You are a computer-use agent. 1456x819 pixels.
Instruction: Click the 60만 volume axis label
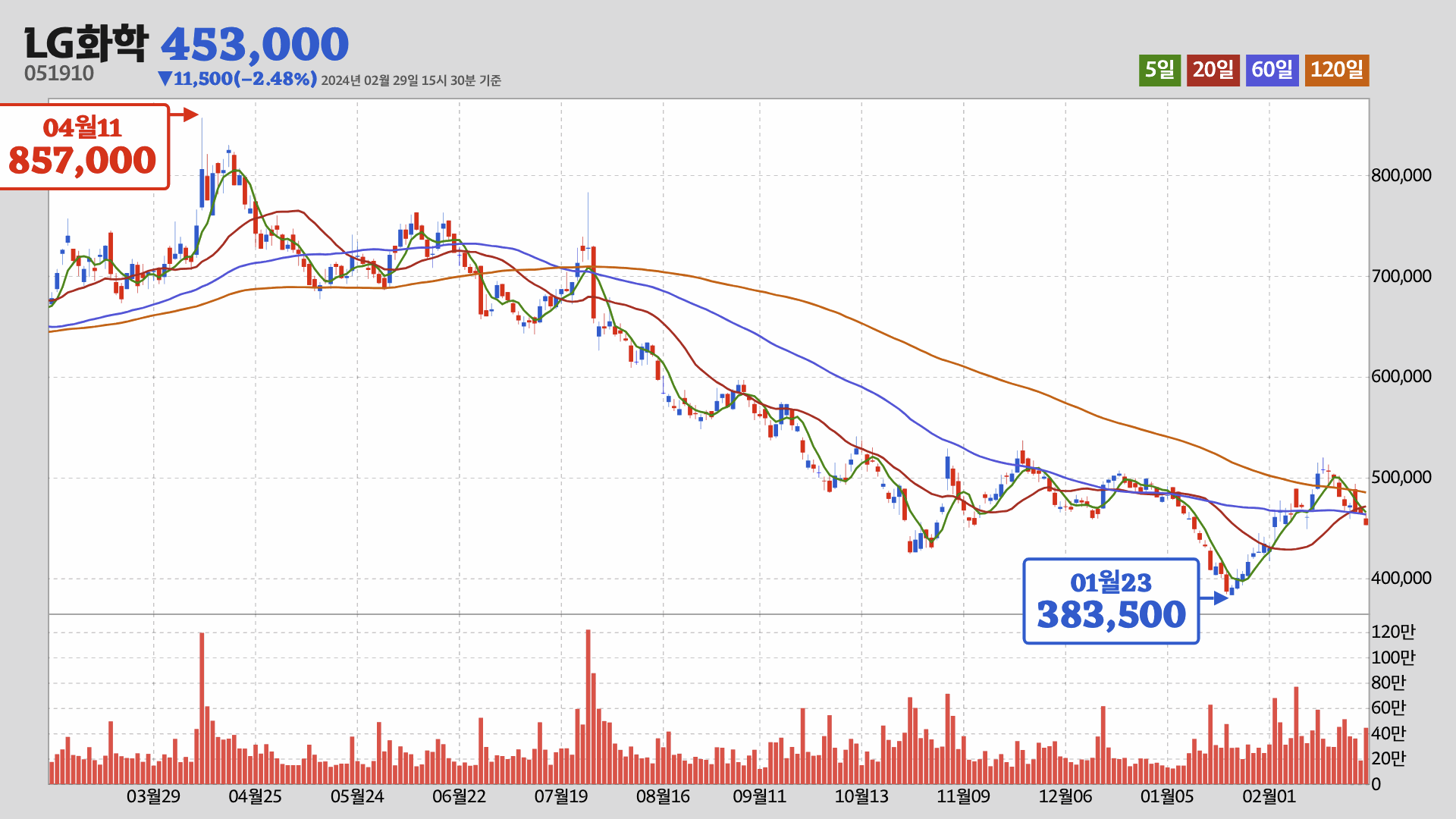(1389, 708)
